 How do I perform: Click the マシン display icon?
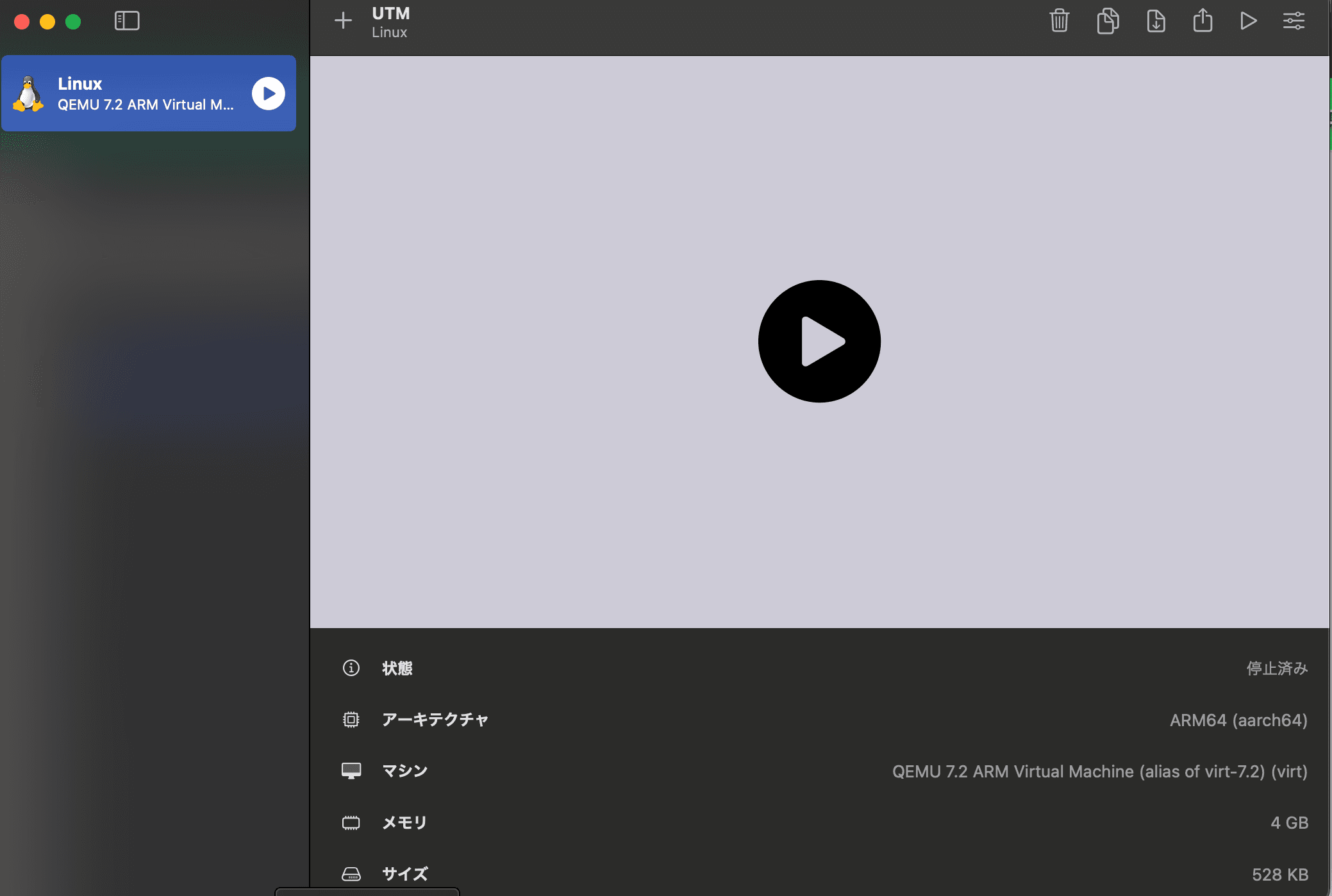tap(351, 770)
